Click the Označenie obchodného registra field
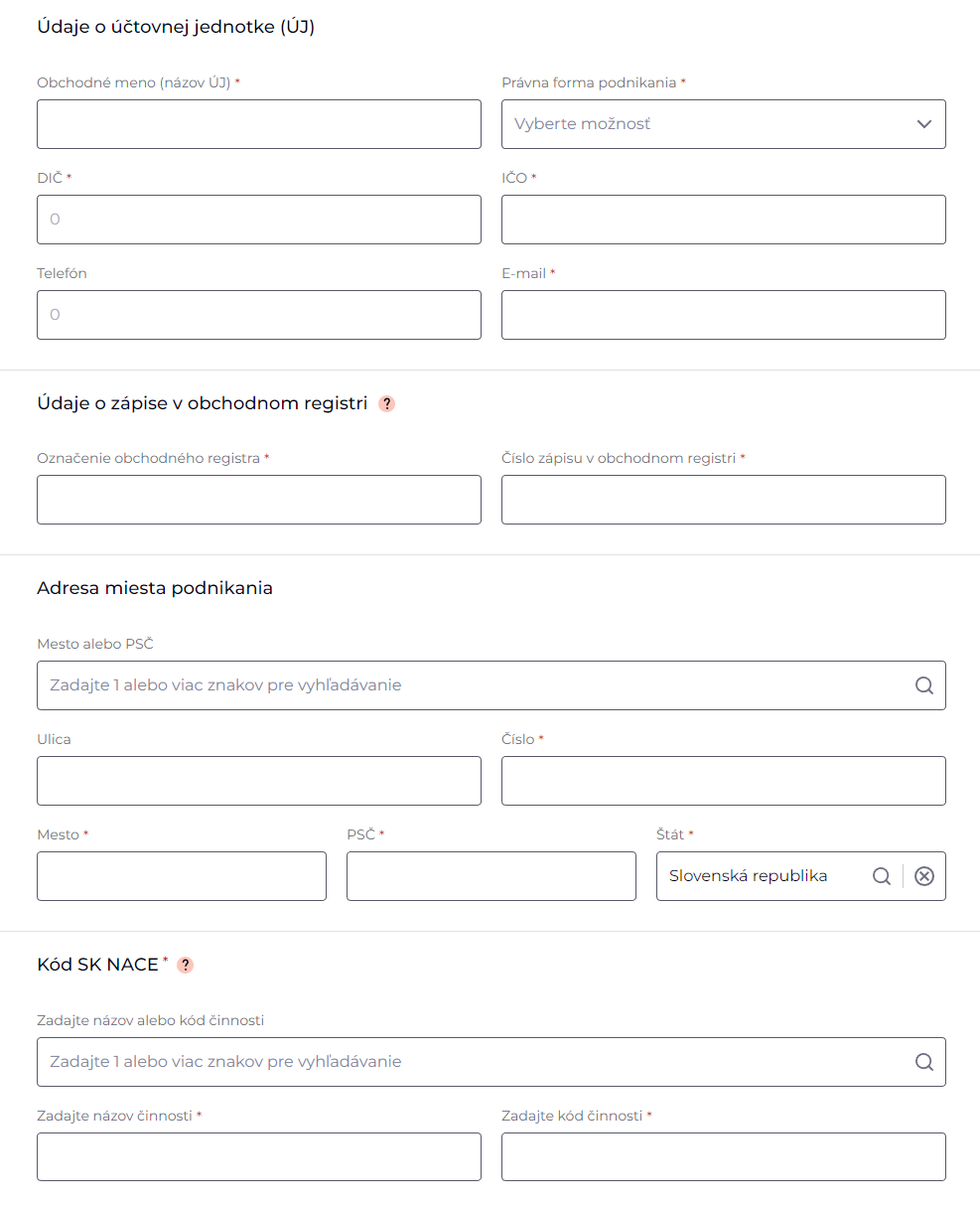This screenshot has width=980, height=1205. (x=258, y=500)
